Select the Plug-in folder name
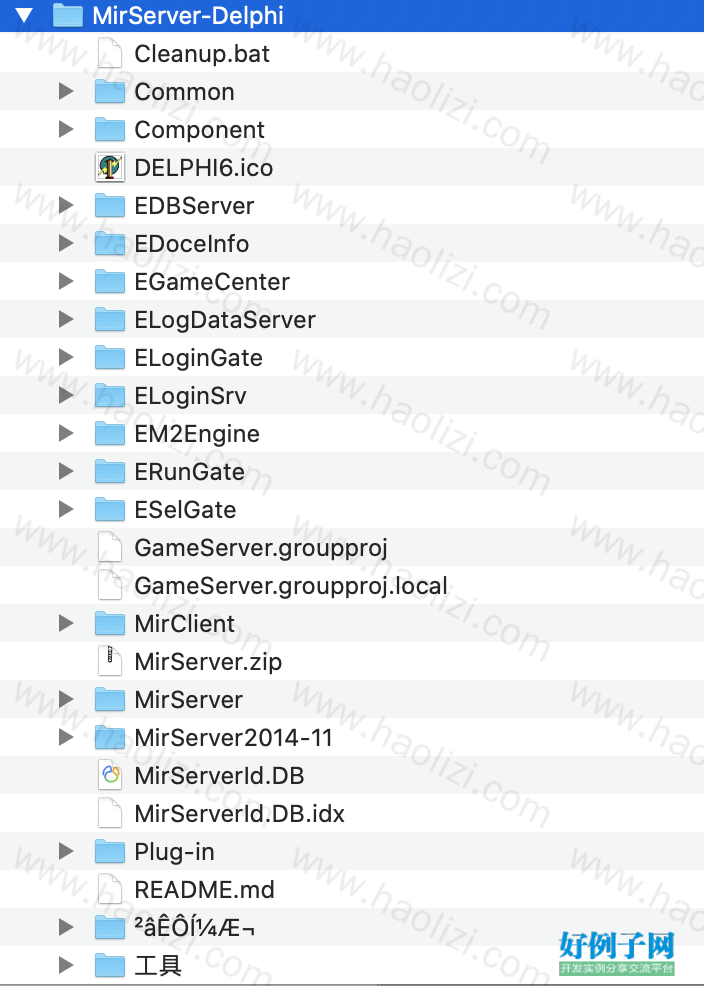Viewport: 704px width, 986px height. pyautogui.click(x=174, y=851)
